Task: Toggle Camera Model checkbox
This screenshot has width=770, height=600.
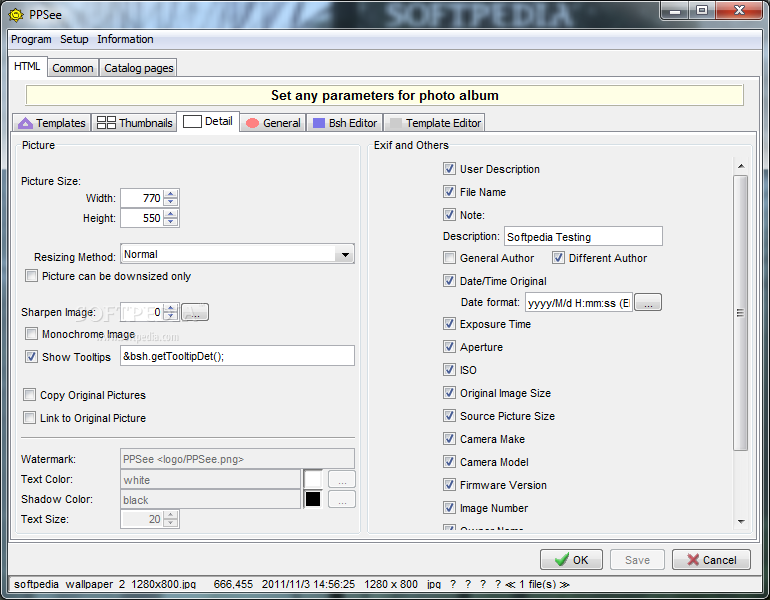Action: (449, 462)
